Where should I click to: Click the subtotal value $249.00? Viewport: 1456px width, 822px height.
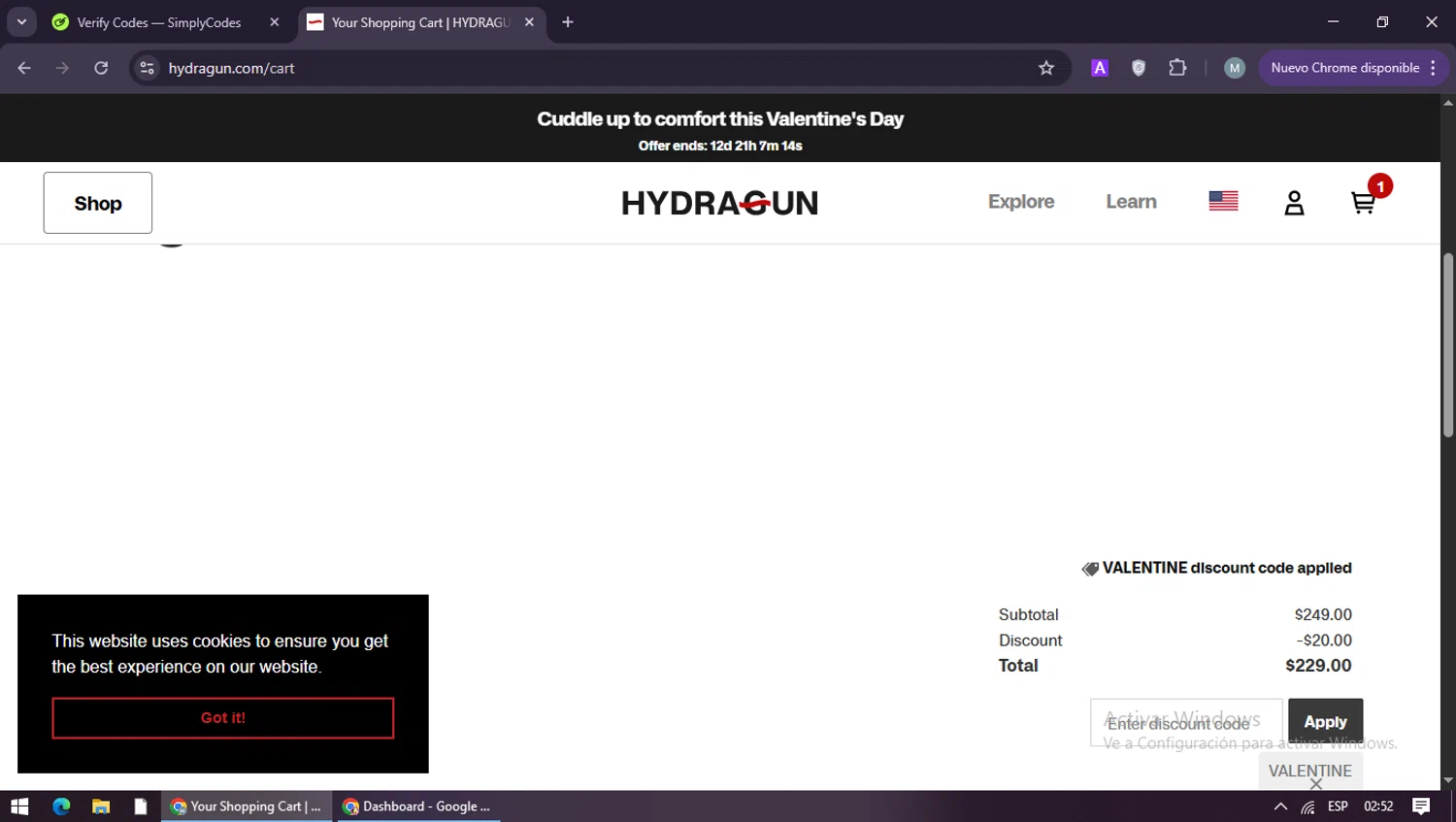coord(1323,614)
